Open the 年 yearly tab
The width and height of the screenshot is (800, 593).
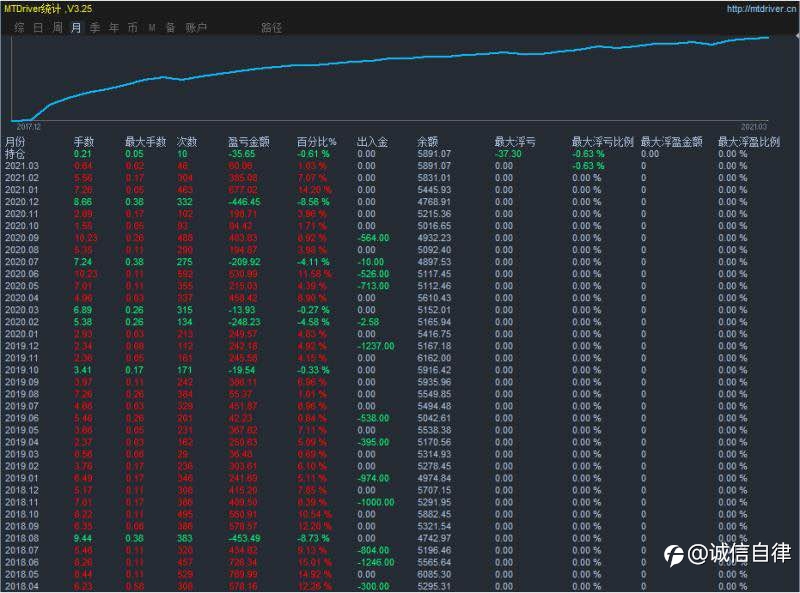tap(114, 28)
